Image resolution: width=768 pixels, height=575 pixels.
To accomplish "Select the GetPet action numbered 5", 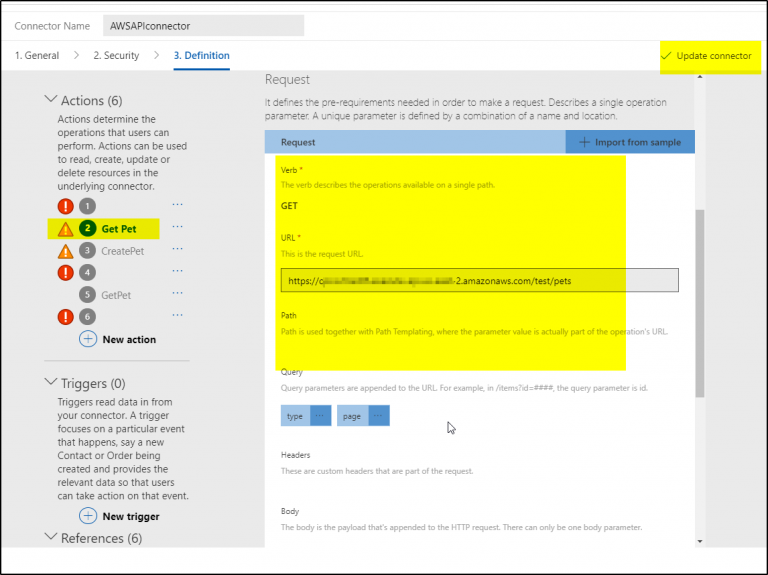I will [115, 295].
